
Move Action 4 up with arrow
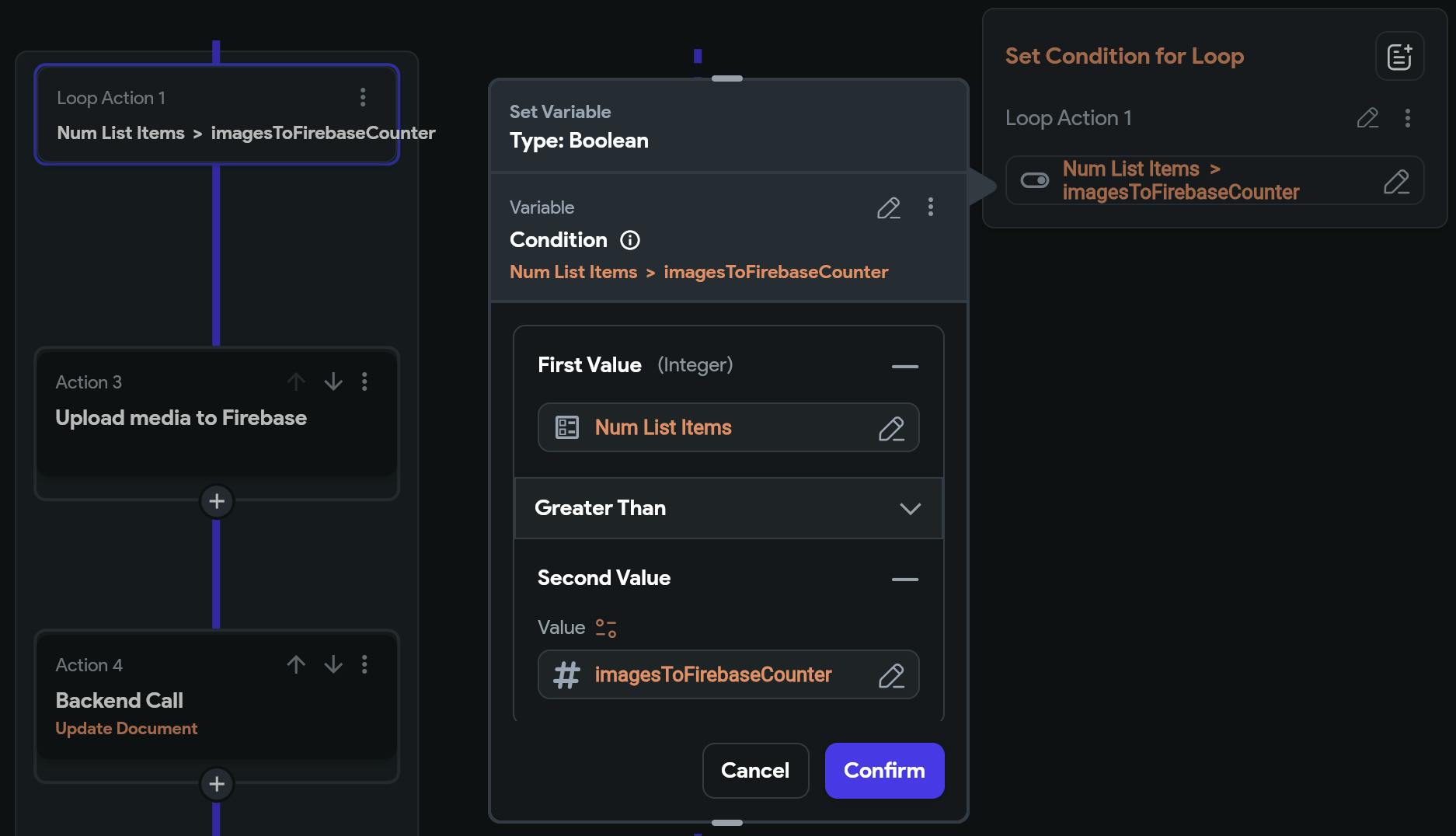[x=296, y=664]
